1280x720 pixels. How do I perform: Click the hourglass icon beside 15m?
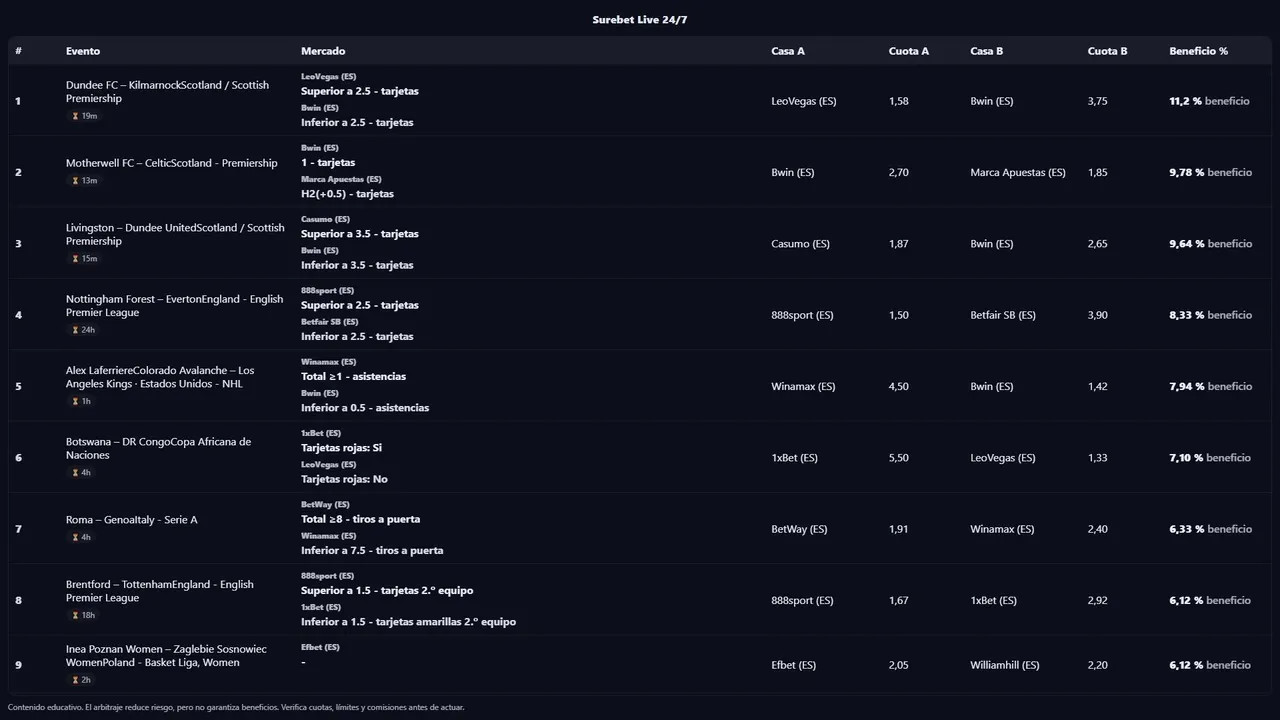click(x=75, y=259)
